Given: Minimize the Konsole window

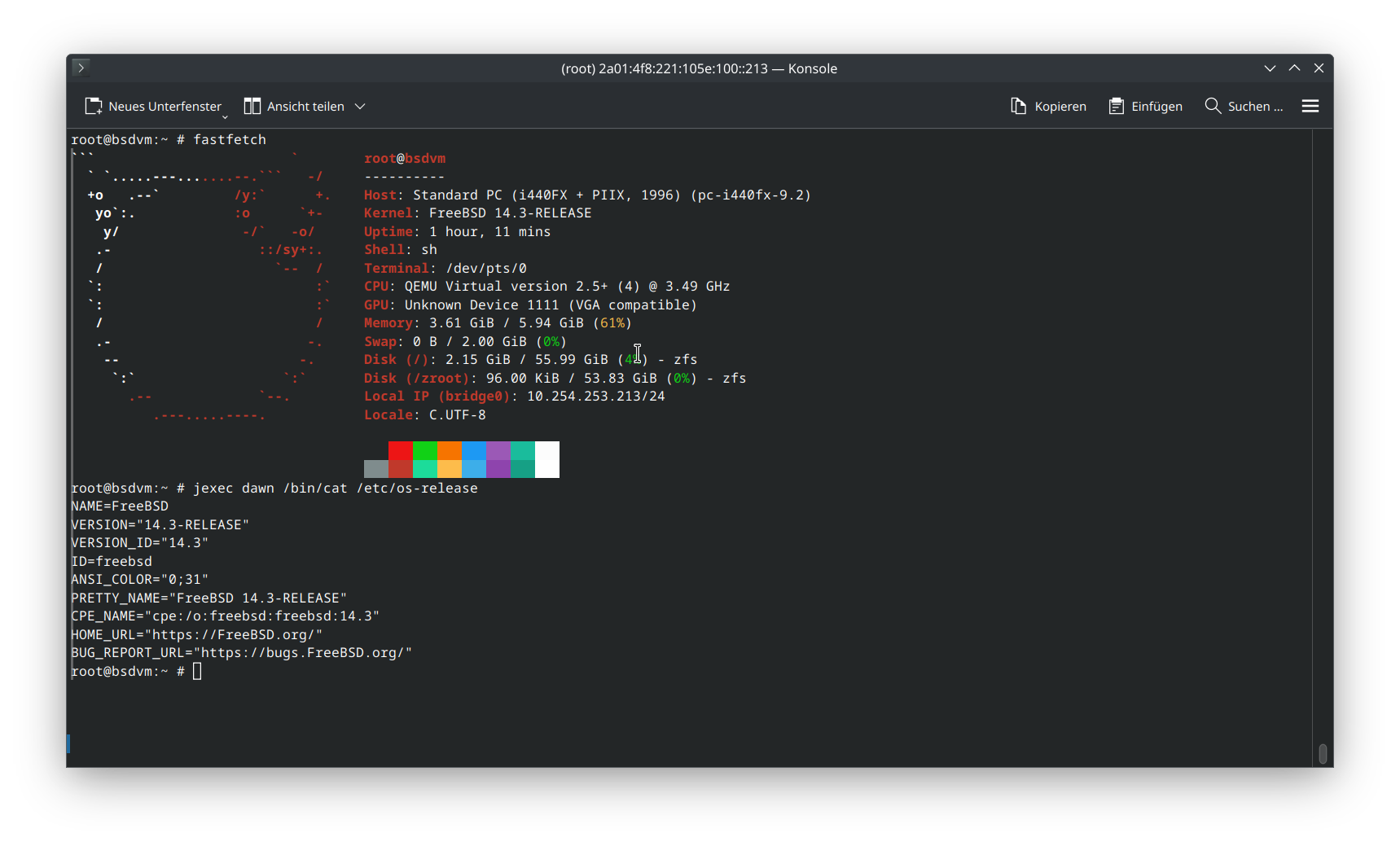Looking at the screenshot, I should coord(1270,68).
